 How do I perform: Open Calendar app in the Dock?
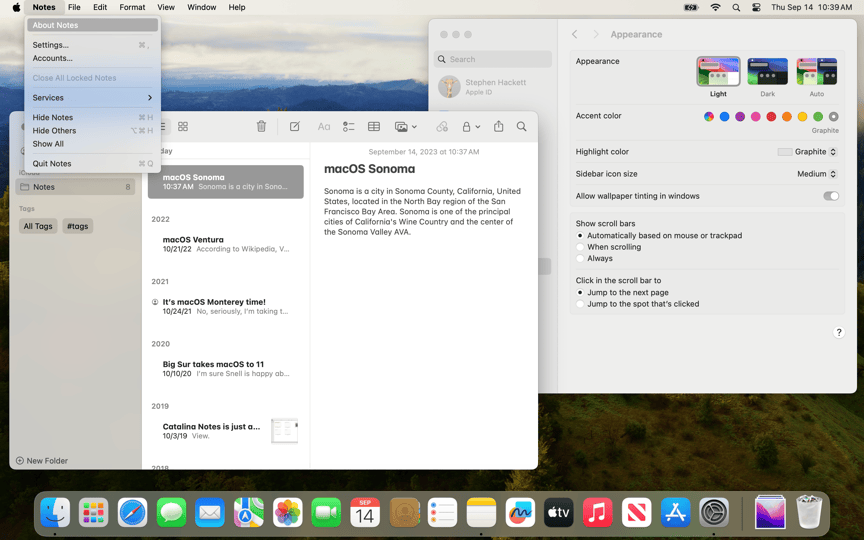(x=365, y=513)
